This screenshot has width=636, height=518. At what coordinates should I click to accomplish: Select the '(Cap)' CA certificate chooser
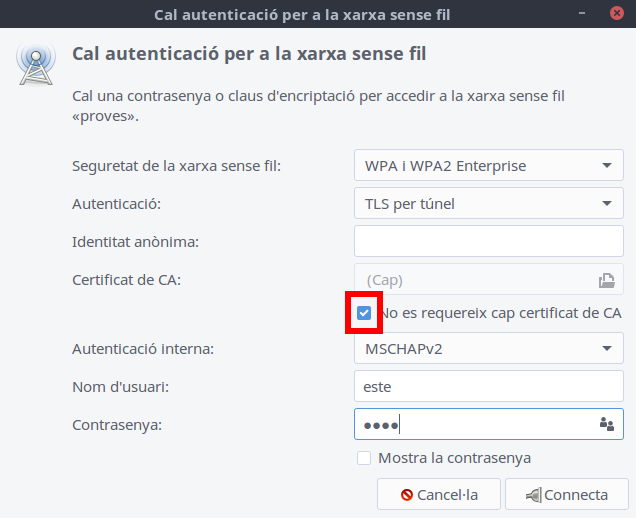pos(475,280)
